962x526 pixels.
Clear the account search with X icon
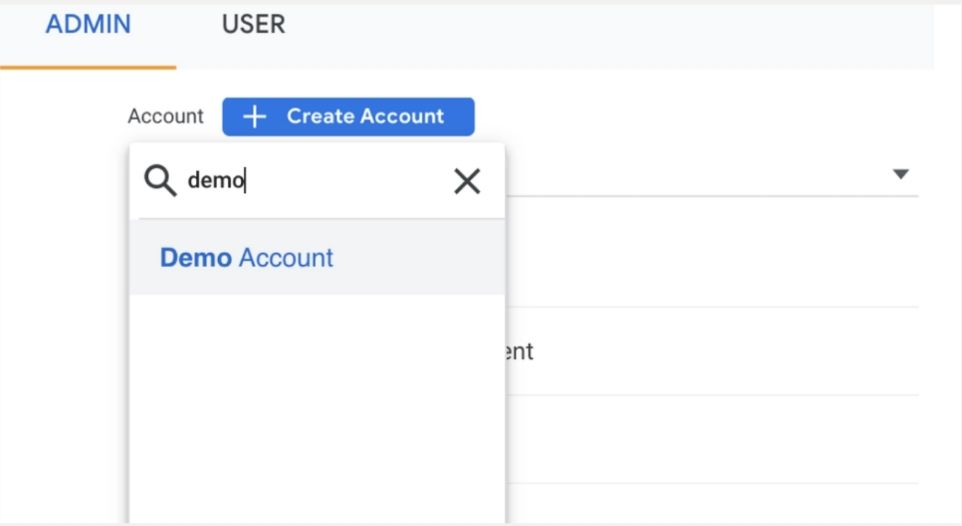point(467,181)
